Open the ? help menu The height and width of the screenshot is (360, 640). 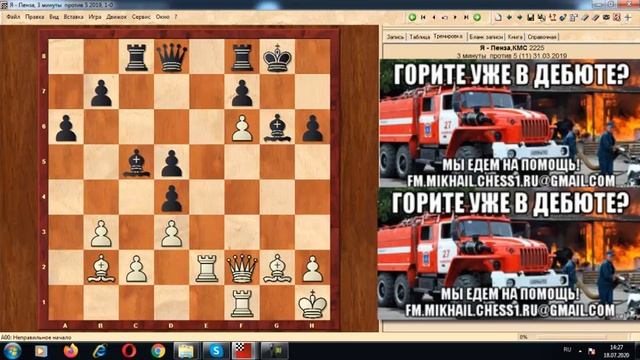pyautogui.click(x=176, y=17)
